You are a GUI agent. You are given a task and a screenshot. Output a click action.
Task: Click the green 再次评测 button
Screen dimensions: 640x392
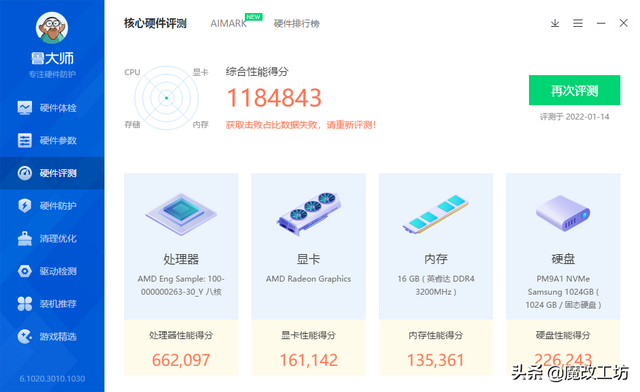pyautogui.click(x=574, y=90)
